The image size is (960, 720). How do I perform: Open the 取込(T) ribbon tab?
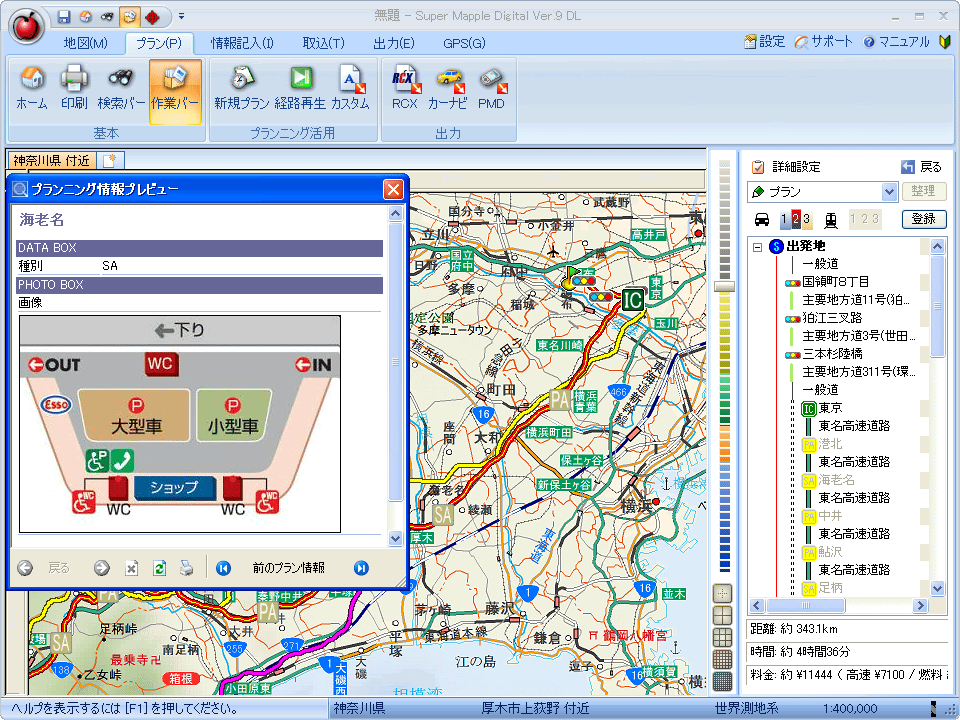coord(323,43)
